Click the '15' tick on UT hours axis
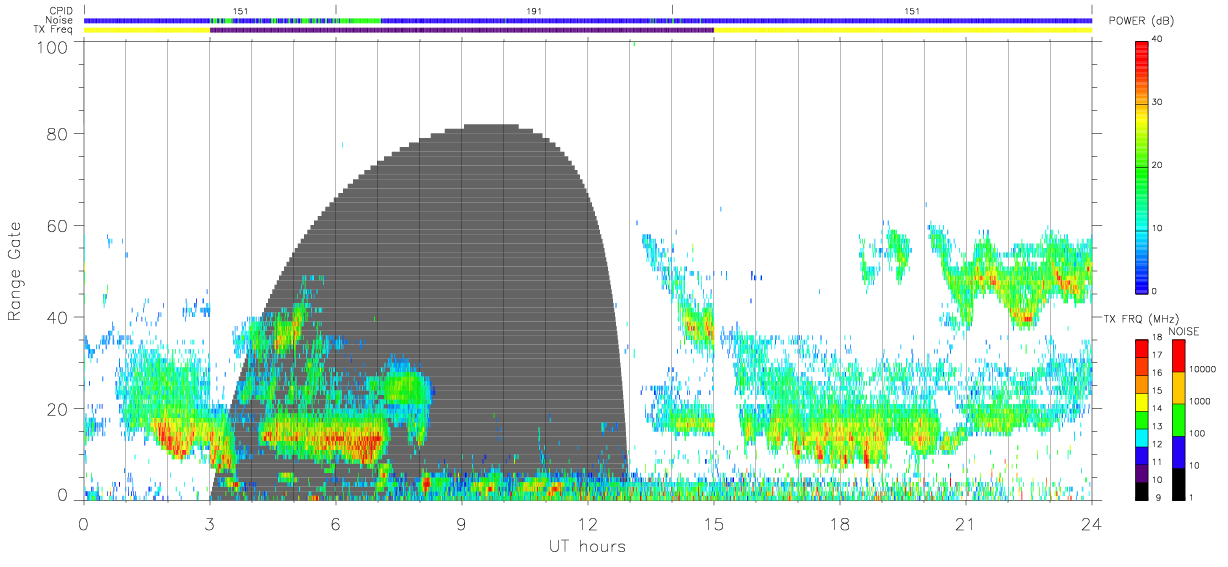Viewport: 1228px width, 567px height. 714,523
